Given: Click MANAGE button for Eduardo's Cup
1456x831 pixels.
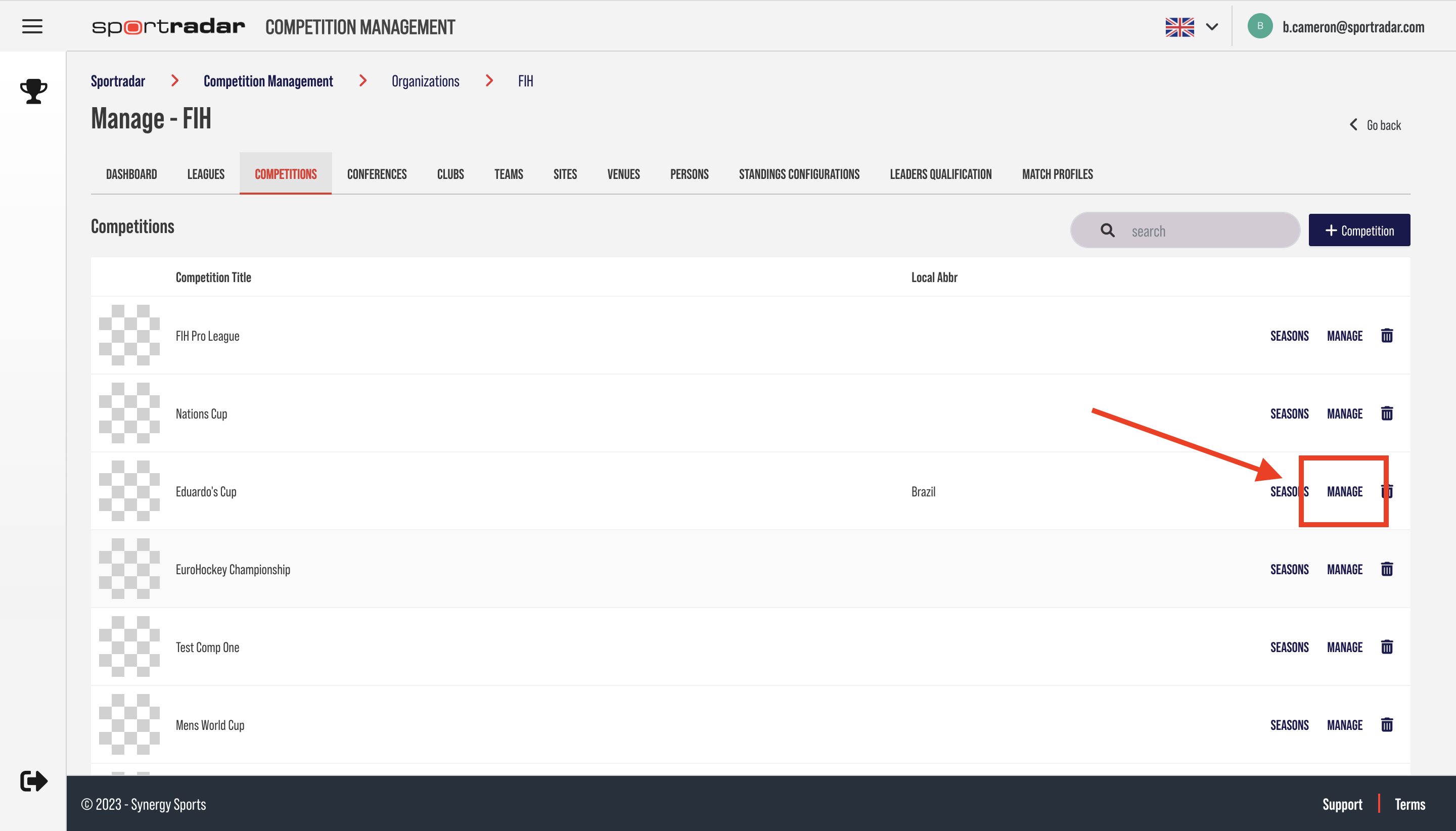Looking at the screenshot, I should tap(1345, 491).
